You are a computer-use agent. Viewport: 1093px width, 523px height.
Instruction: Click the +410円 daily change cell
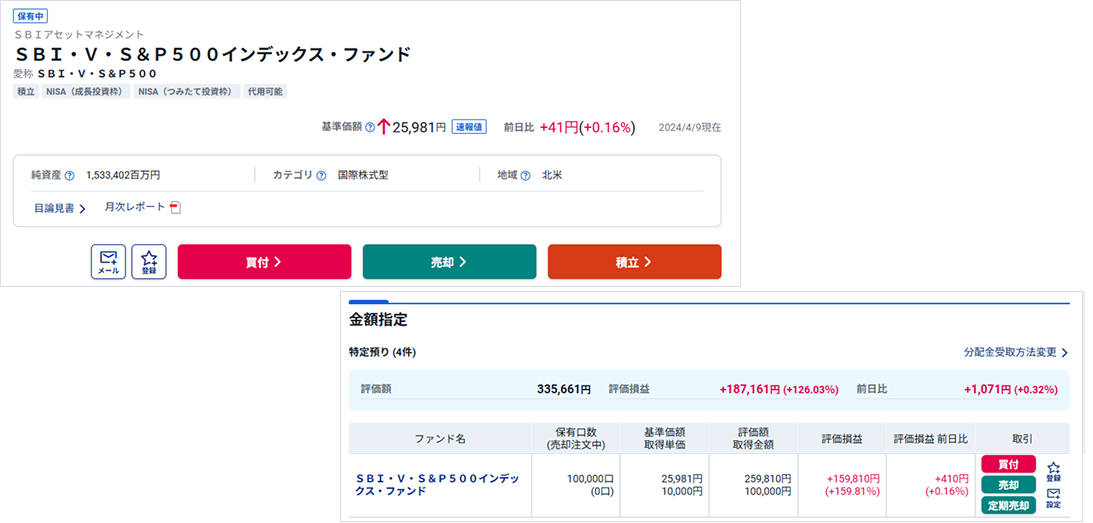pos(952,479)
